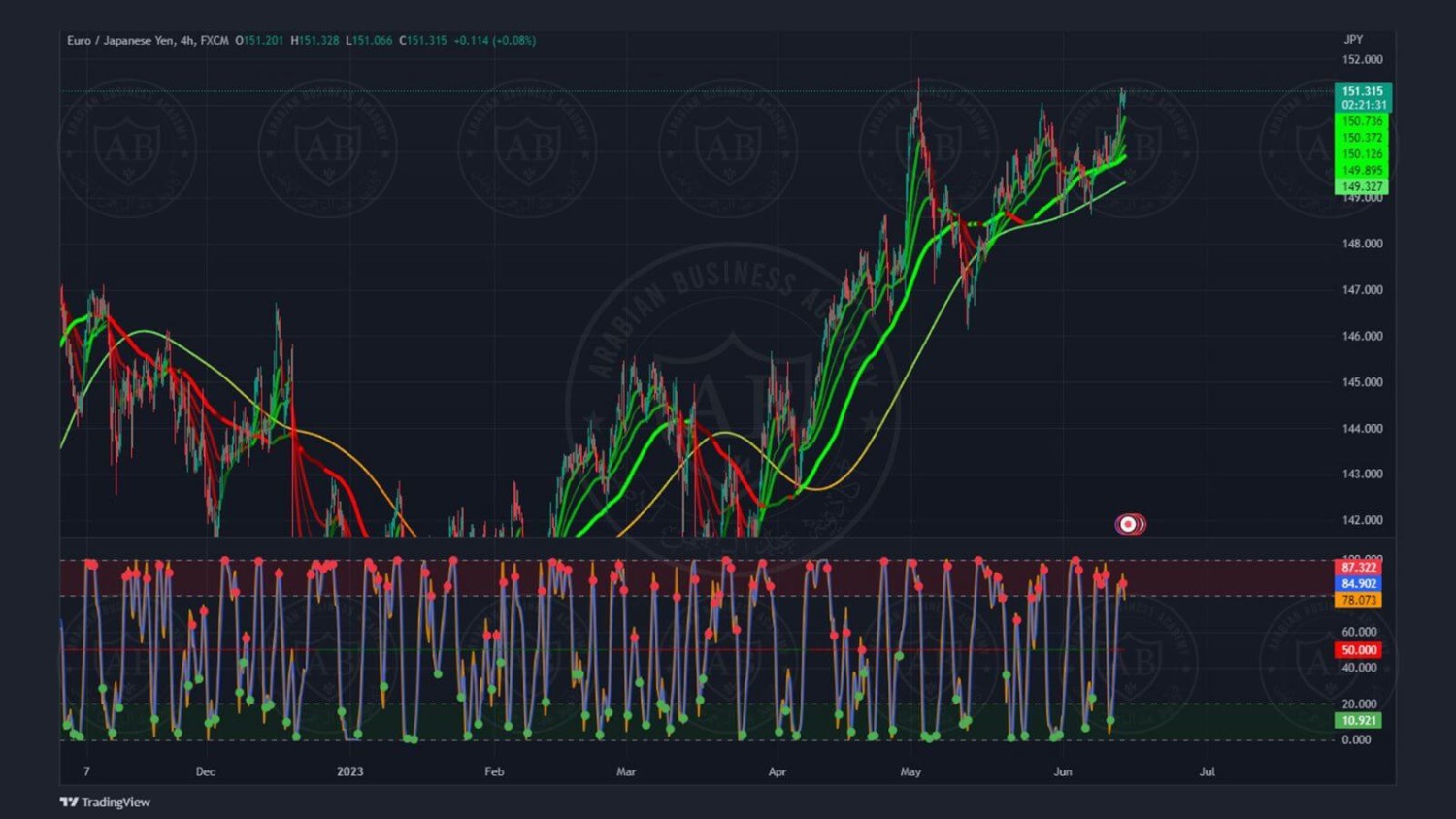1456x819 pixels.
Task: Click the 20.000 oscillator axis label
Action: click(1359, 704)
